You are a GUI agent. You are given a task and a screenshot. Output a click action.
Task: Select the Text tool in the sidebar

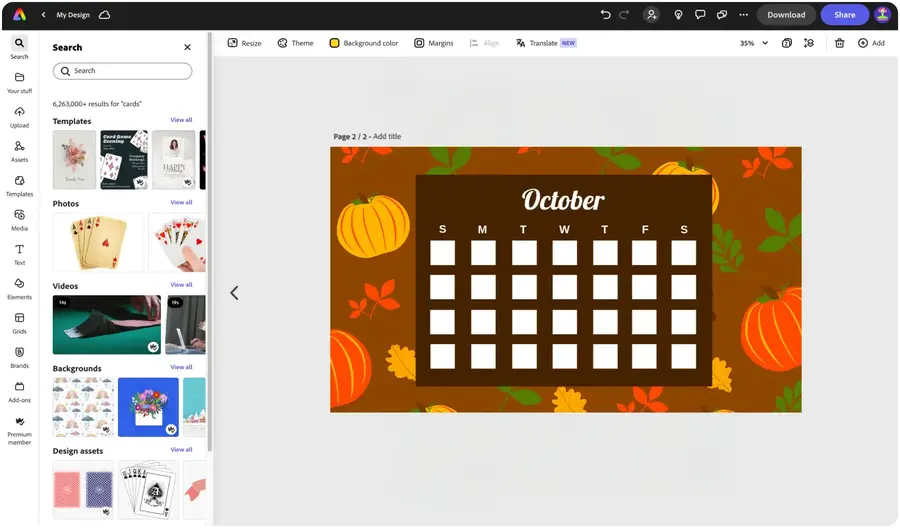(x=19, y=254)
